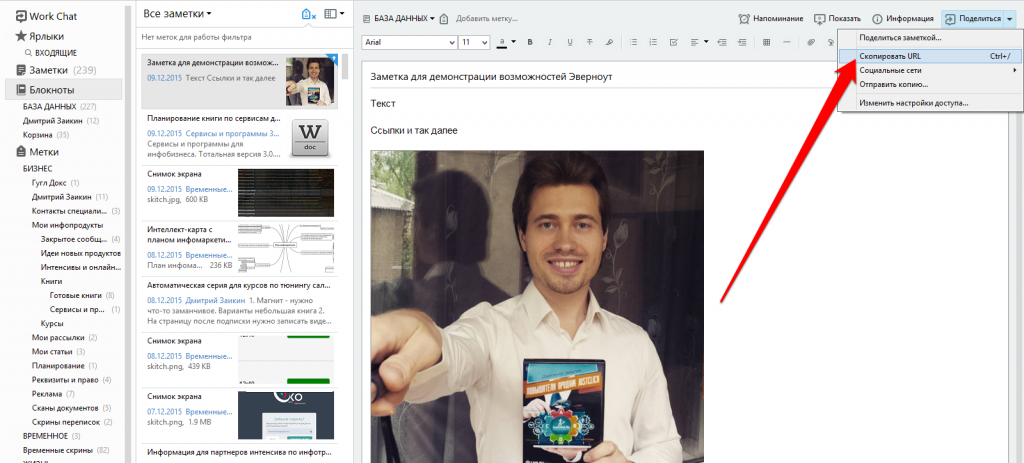Select Блокноты in the sidebar
1024x463 pixels.
pyautogui.click(x=63, y=90)
